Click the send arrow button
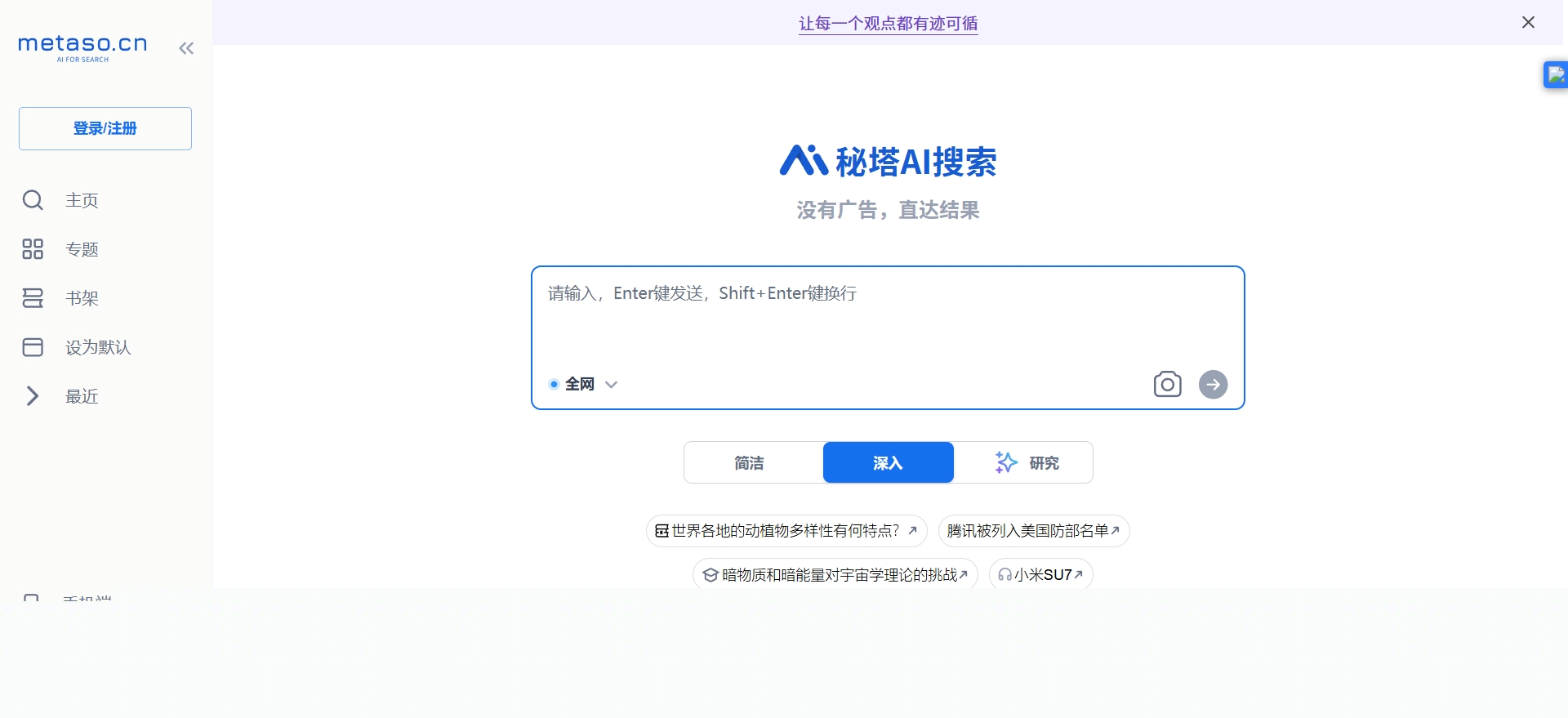Viewport: 1568px width, 718px height. (x=1213, y=384)
